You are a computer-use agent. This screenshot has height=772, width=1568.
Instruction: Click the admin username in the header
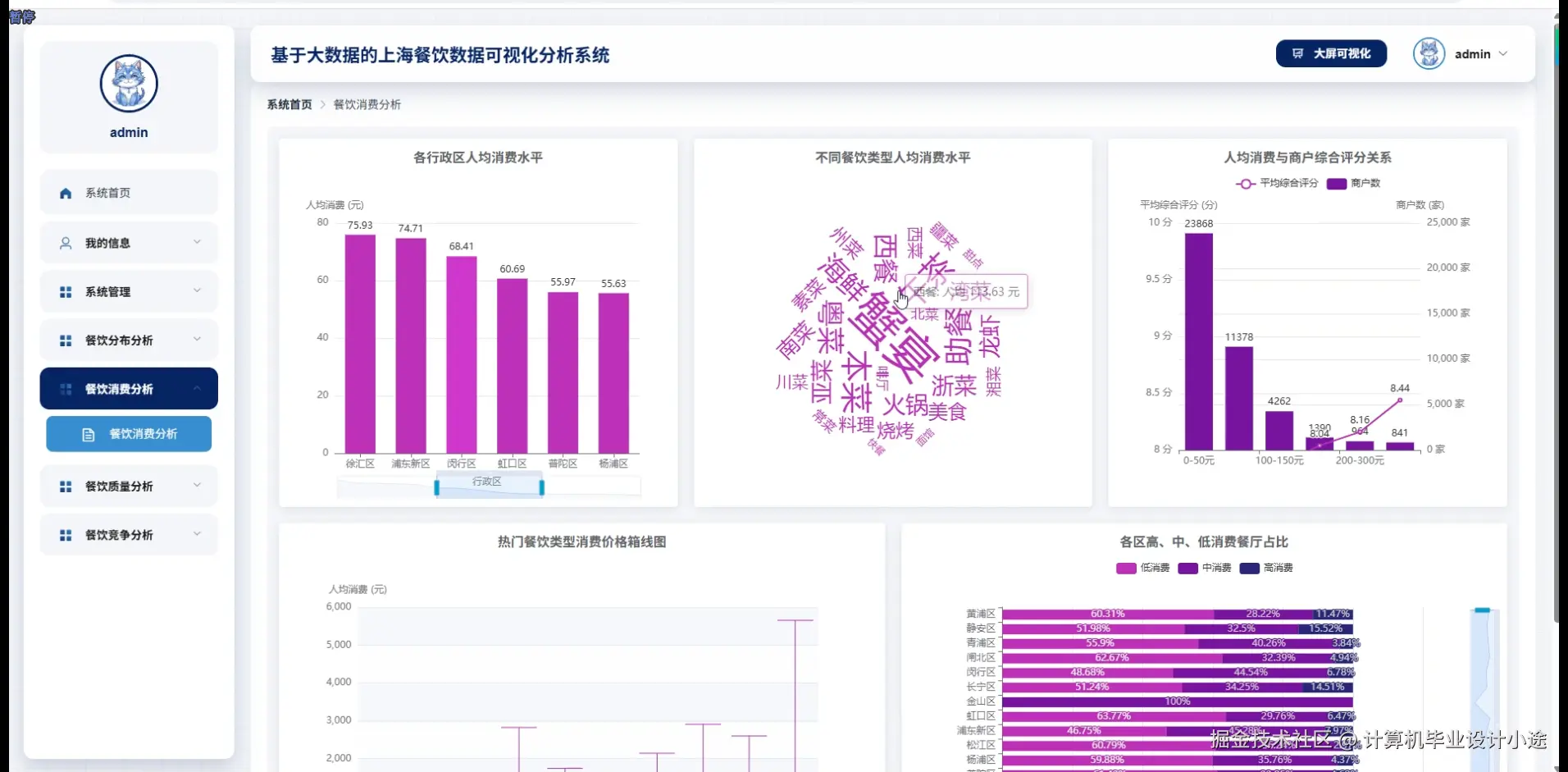coord(1473,54)
